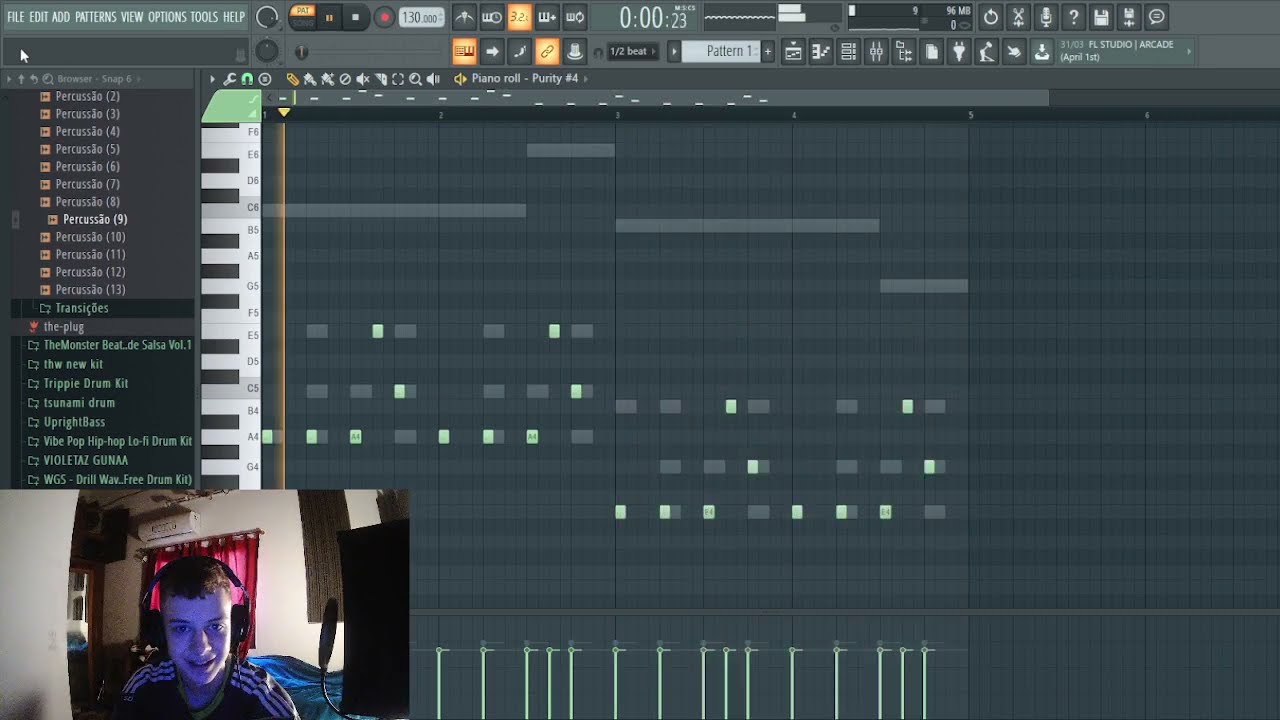Select the Mute tool in the piano roll

click(363, 78)
